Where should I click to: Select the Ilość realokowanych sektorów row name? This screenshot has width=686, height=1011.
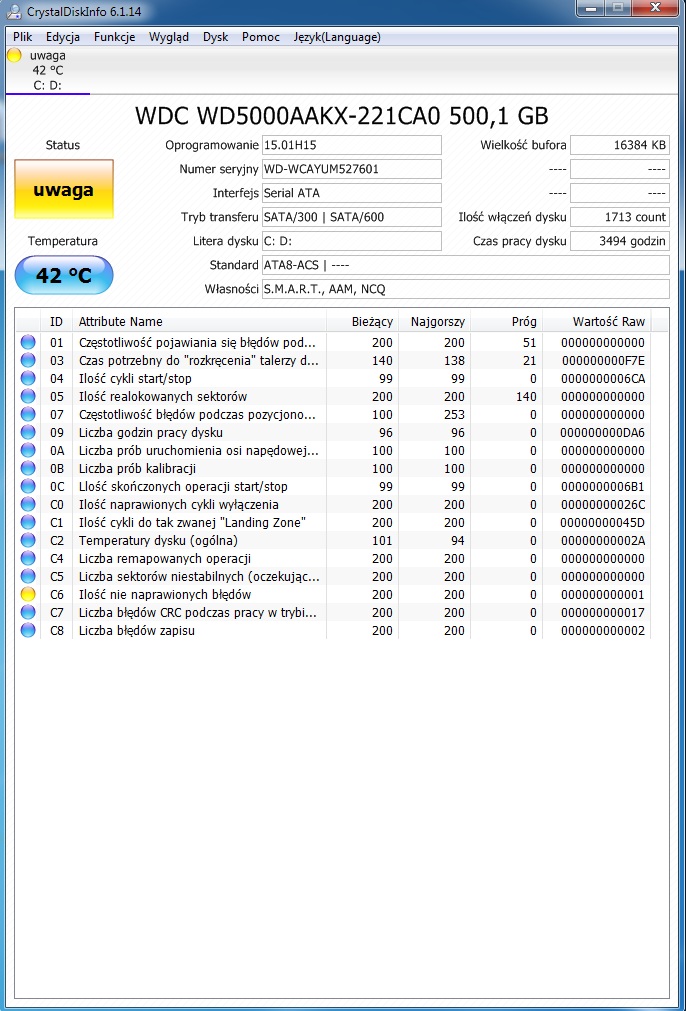tap(162, 397)
